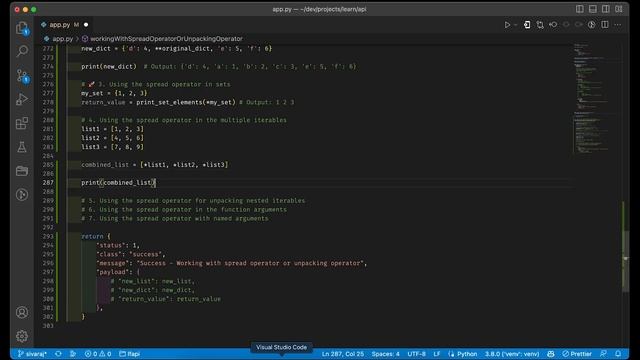
Task: Click the errors and warnings count indicator
Action: [98, 354]
